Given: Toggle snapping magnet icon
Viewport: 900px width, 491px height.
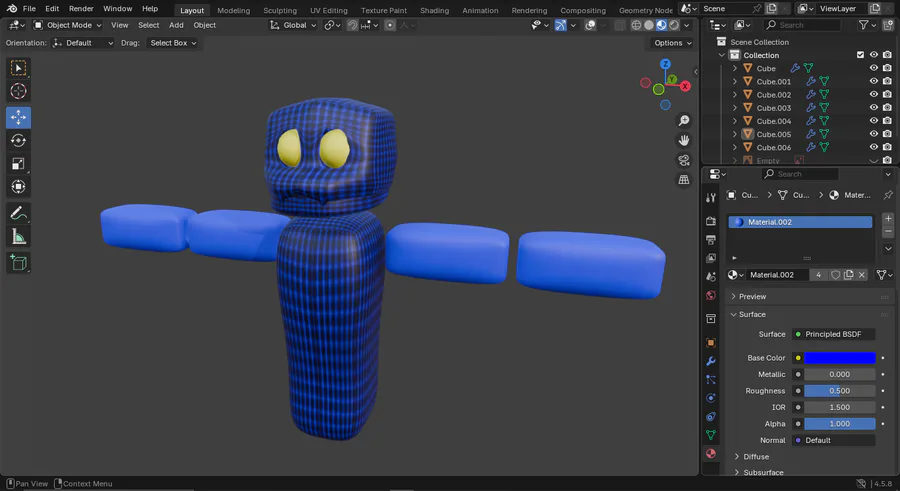Looking at the screenshot, I should [x=352, y=25].
